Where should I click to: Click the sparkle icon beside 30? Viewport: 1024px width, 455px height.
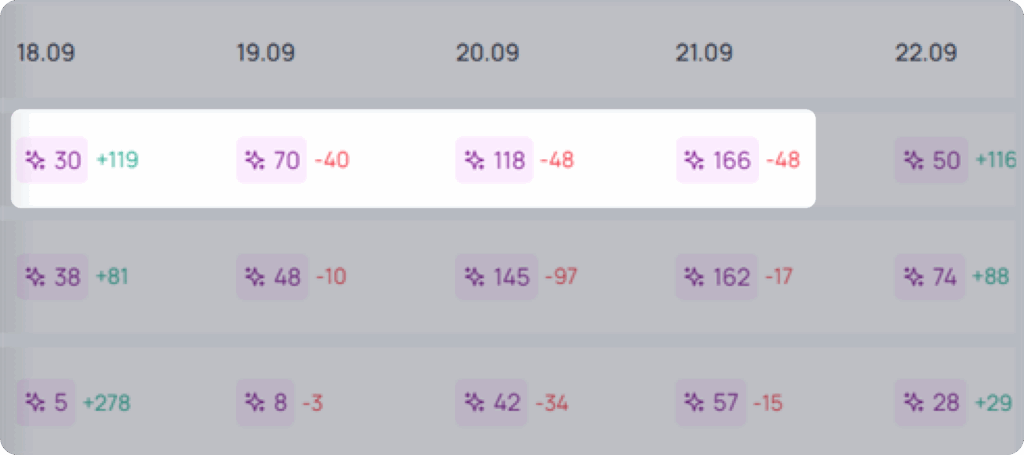click(35, 160)
